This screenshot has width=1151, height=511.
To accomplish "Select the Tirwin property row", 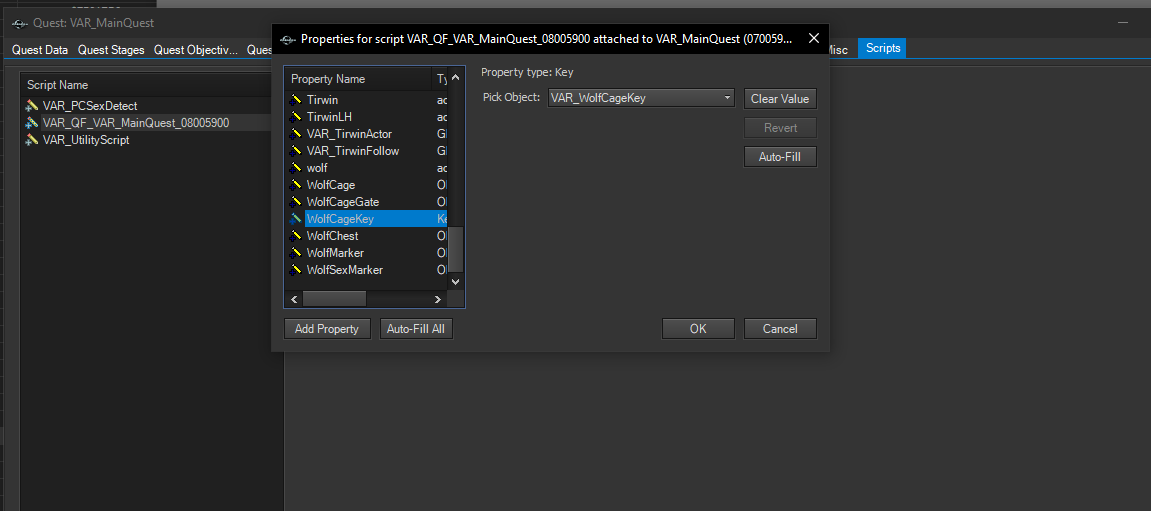I will pos(367,99).
